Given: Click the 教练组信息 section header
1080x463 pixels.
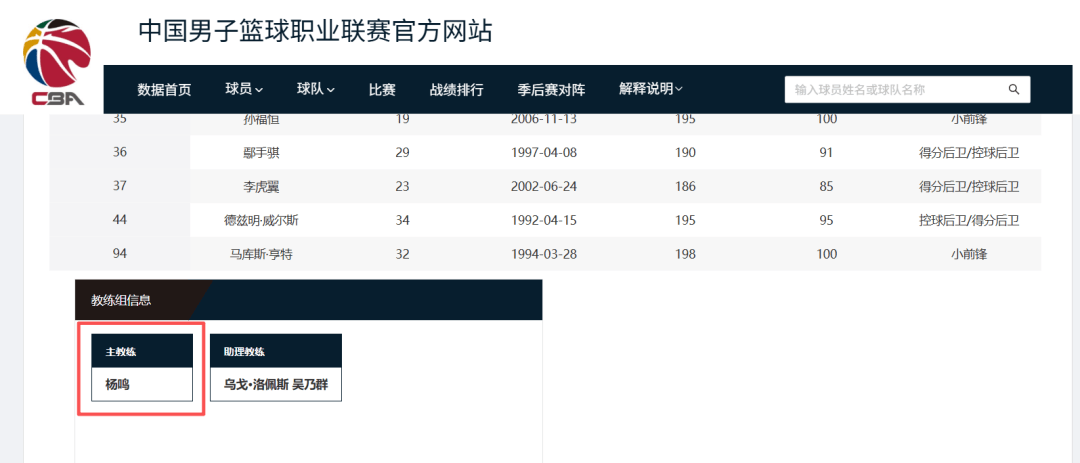Looking at the screenshot, I should pos(121,300).
